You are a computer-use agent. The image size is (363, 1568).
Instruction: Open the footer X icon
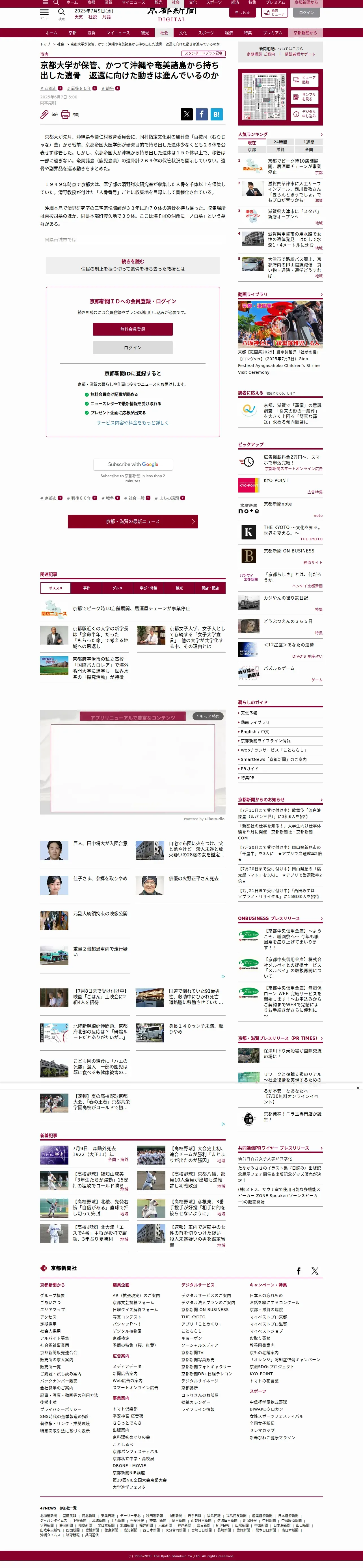pyautogui.click(x=315, y=1271)
